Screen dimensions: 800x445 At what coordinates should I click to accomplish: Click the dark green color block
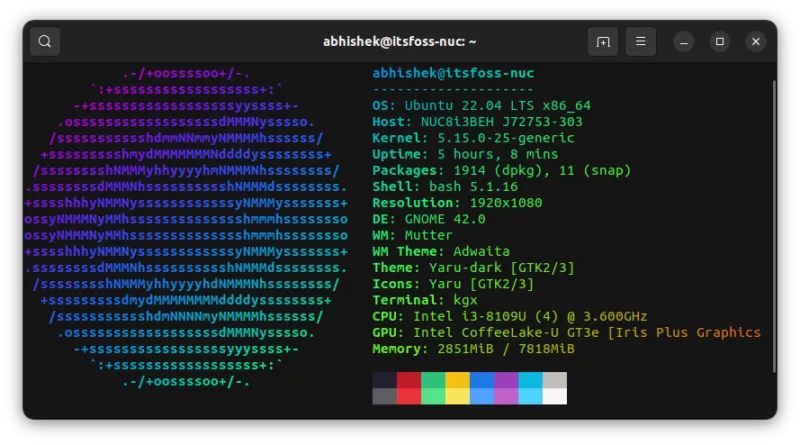coord(433,380)
